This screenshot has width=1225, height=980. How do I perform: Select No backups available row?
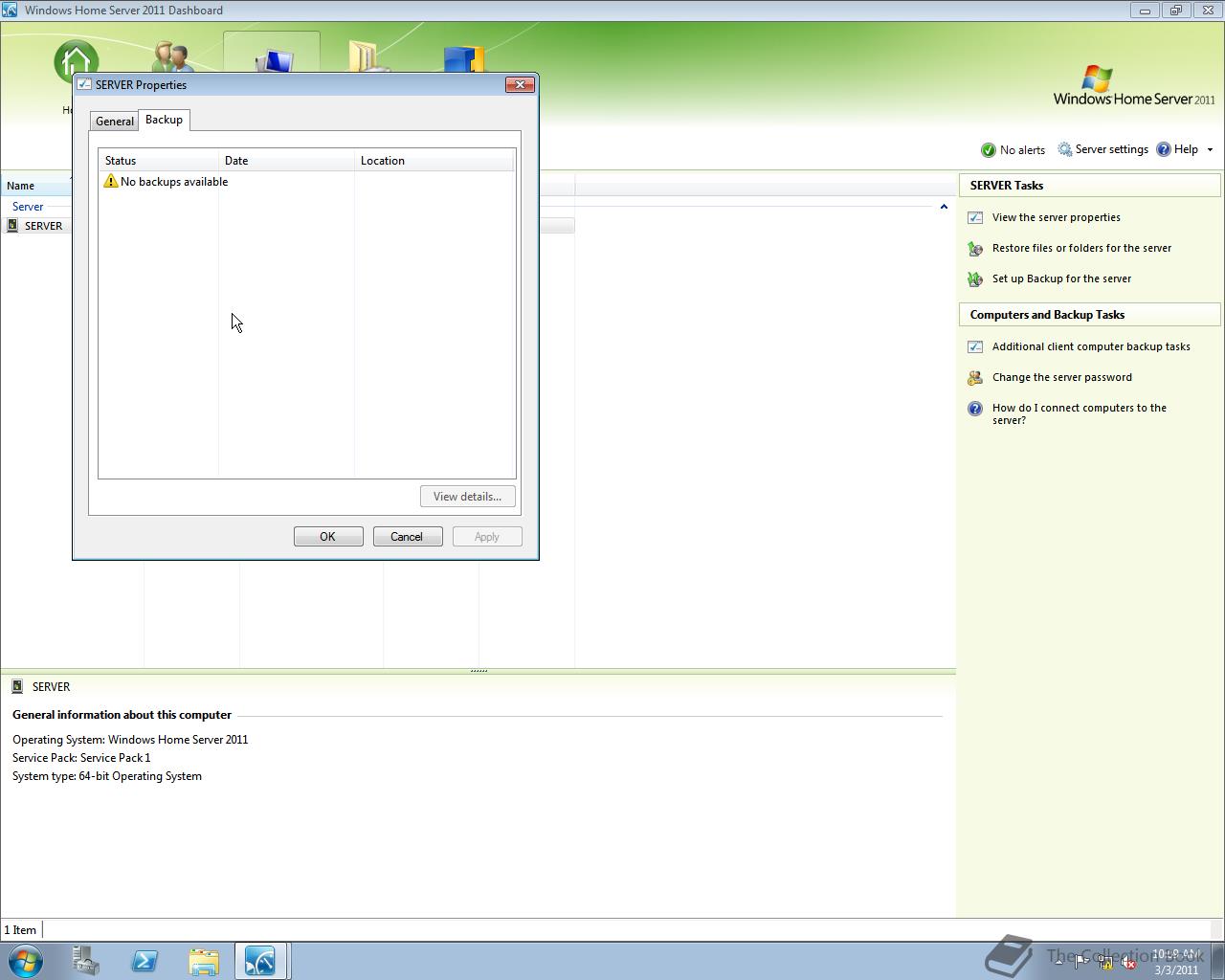click(306, 181)
